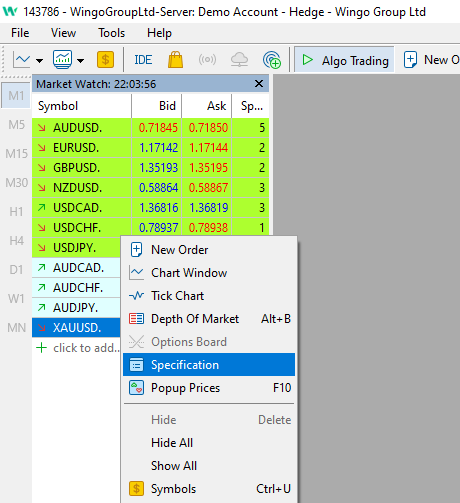The width and height of the screenshot is (460, 503).
Task: Choose Show All in context menu
Action: pos(209,466)
